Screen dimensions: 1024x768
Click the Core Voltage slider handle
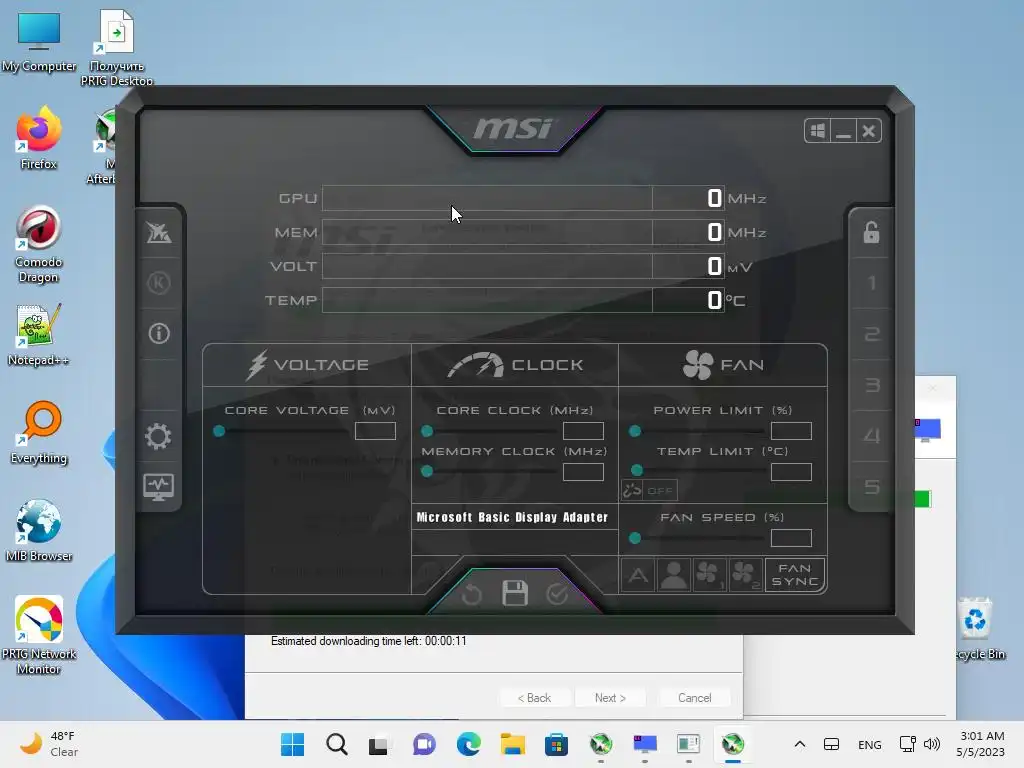(219, 431)
